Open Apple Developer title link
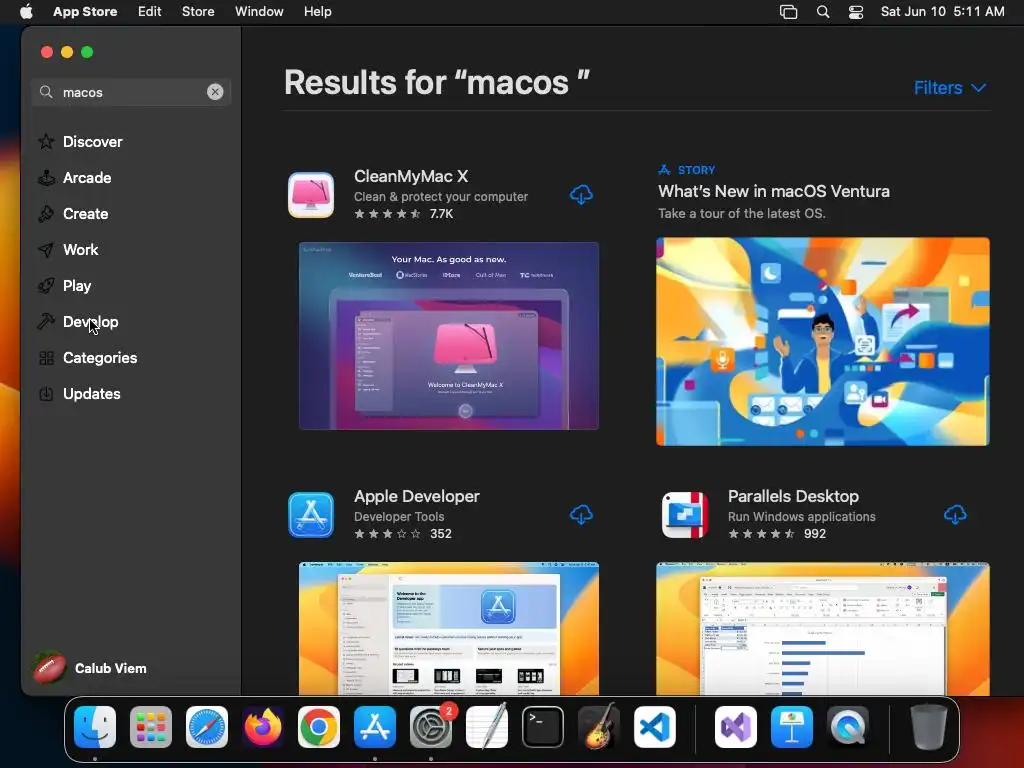Viewport: 1024px width, 768px height. [417, 496]
